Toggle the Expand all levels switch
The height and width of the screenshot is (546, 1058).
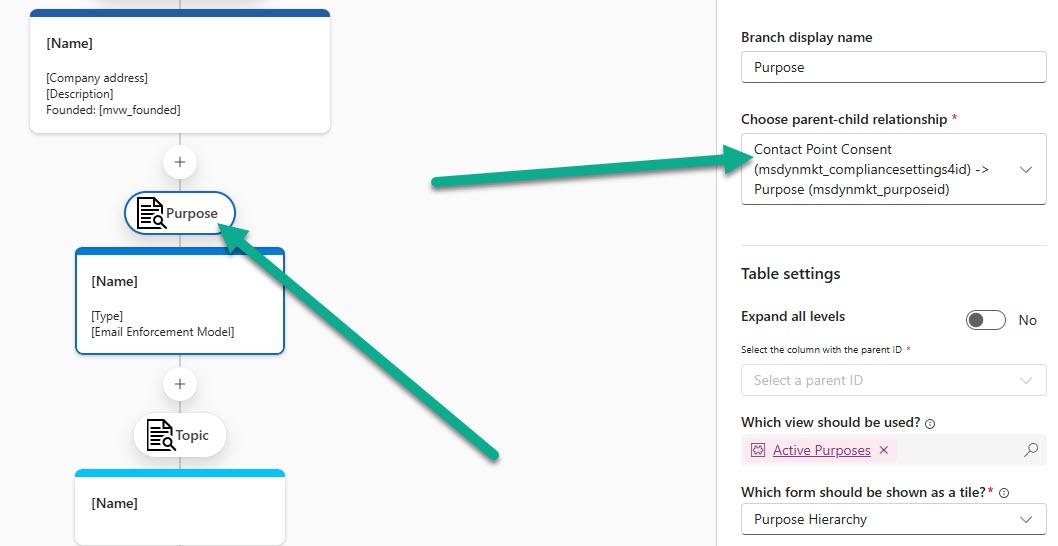tap(985, 320)
